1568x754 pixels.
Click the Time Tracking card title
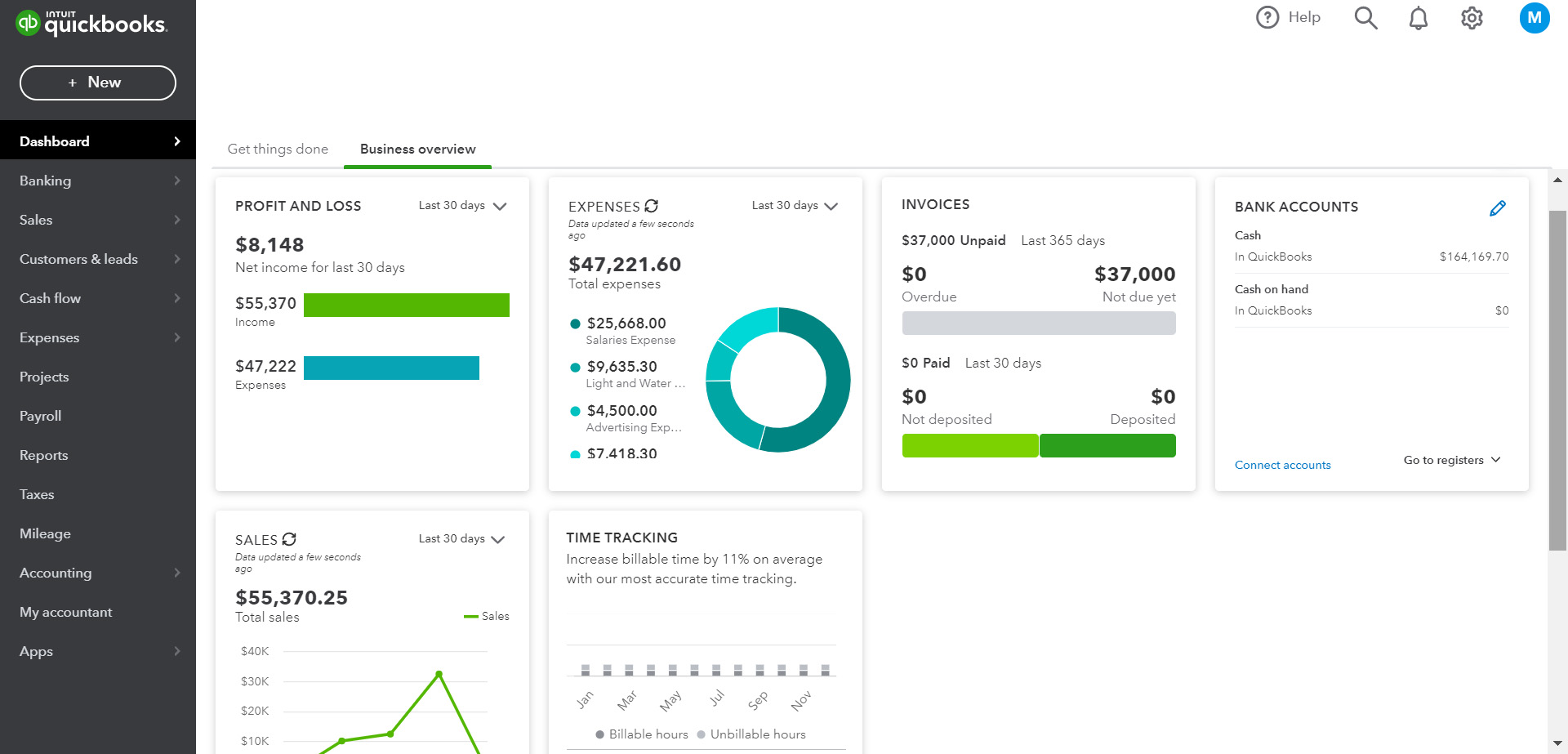click(x=621, y=538)
